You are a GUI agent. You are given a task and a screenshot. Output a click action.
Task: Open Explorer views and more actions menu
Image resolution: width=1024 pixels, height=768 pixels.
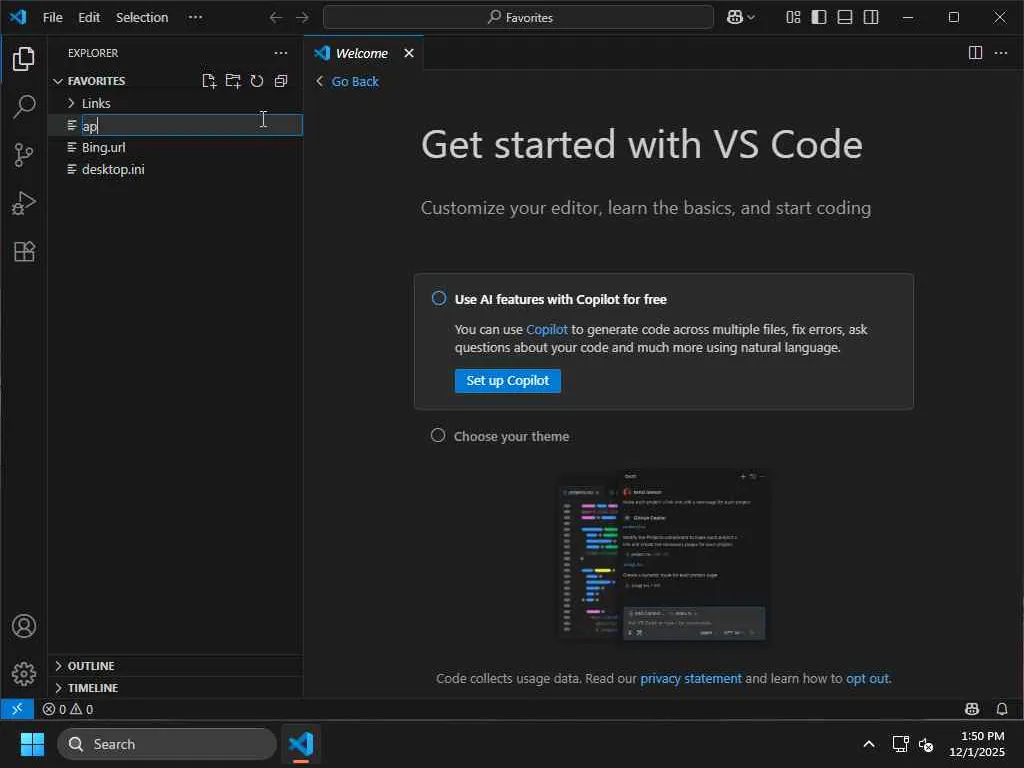[281, 53]
